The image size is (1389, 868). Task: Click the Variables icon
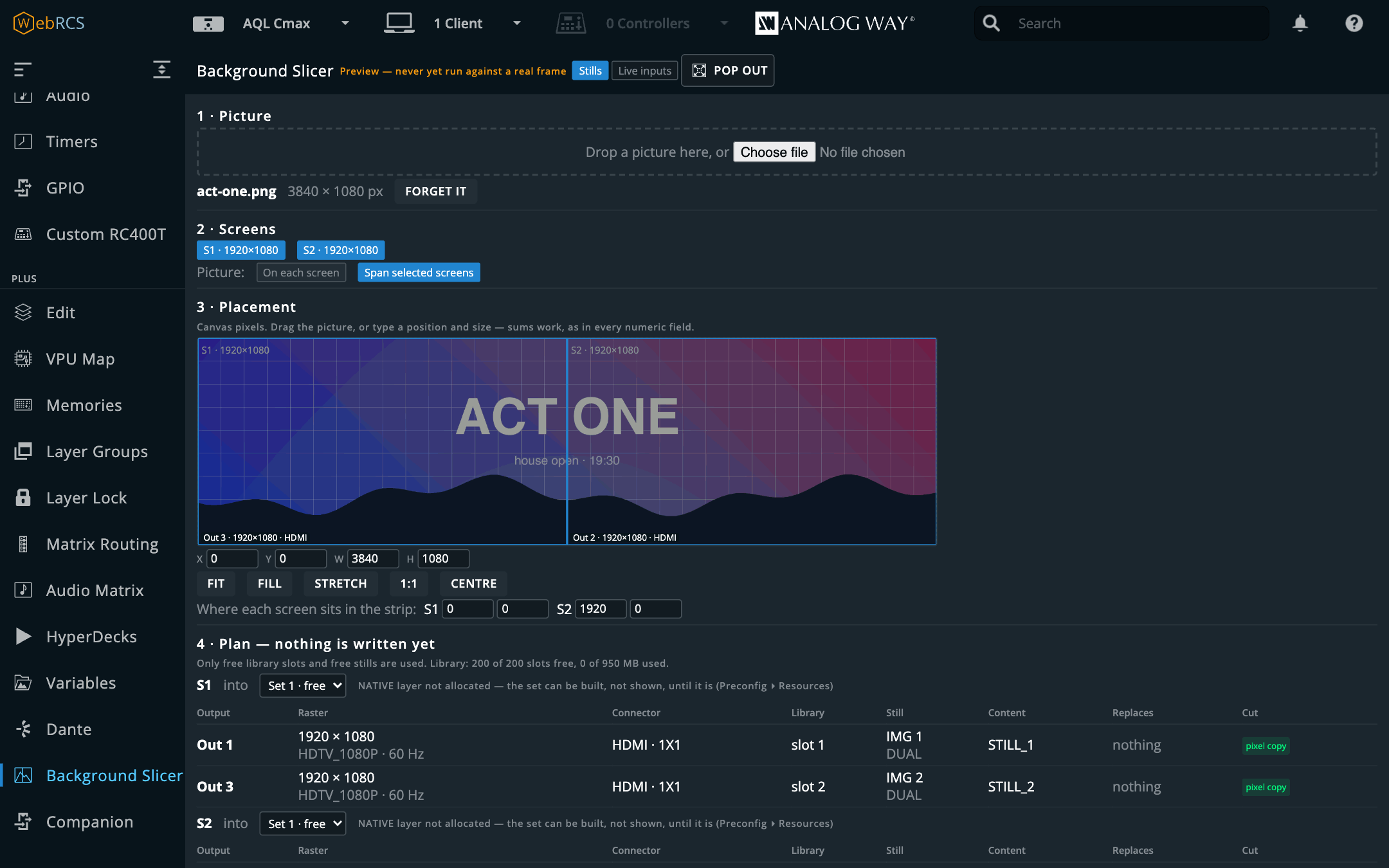coord(23,683)
